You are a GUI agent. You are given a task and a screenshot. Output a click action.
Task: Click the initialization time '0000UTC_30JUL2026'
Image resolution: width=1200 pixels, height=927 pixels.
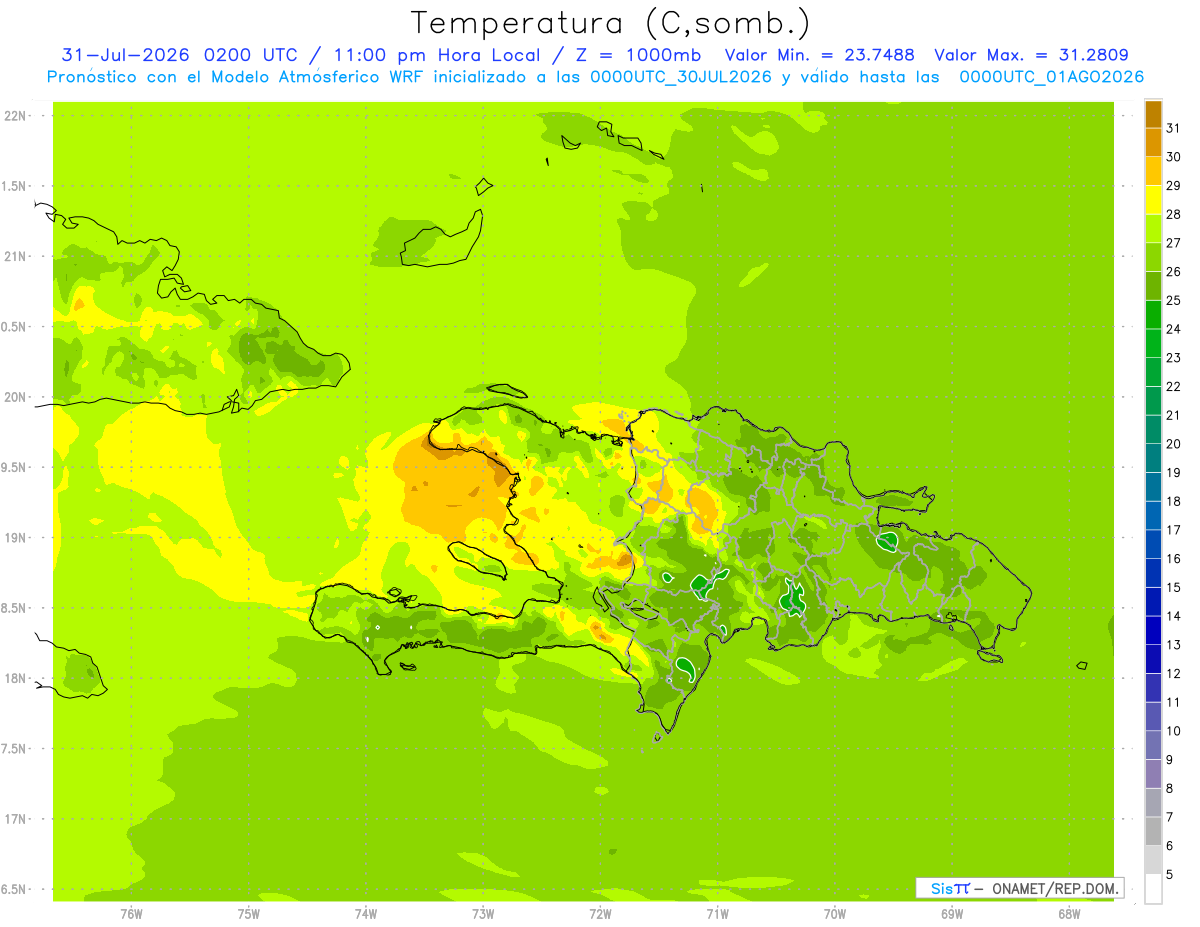click(682, 77)
